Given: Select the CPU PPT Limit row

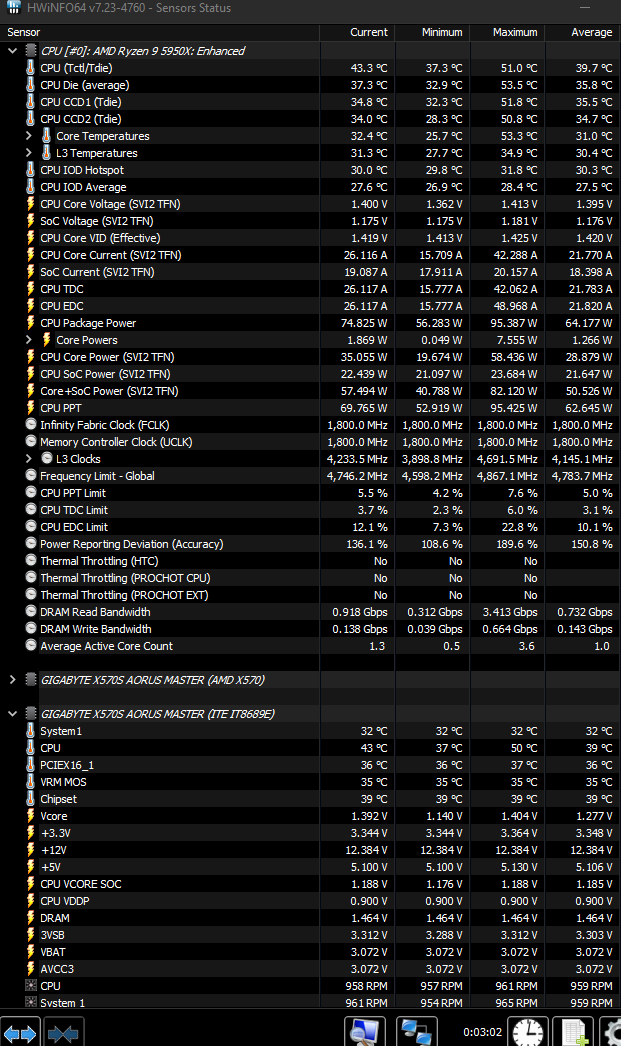Looking at the screenshot, I should coord(310,493).
